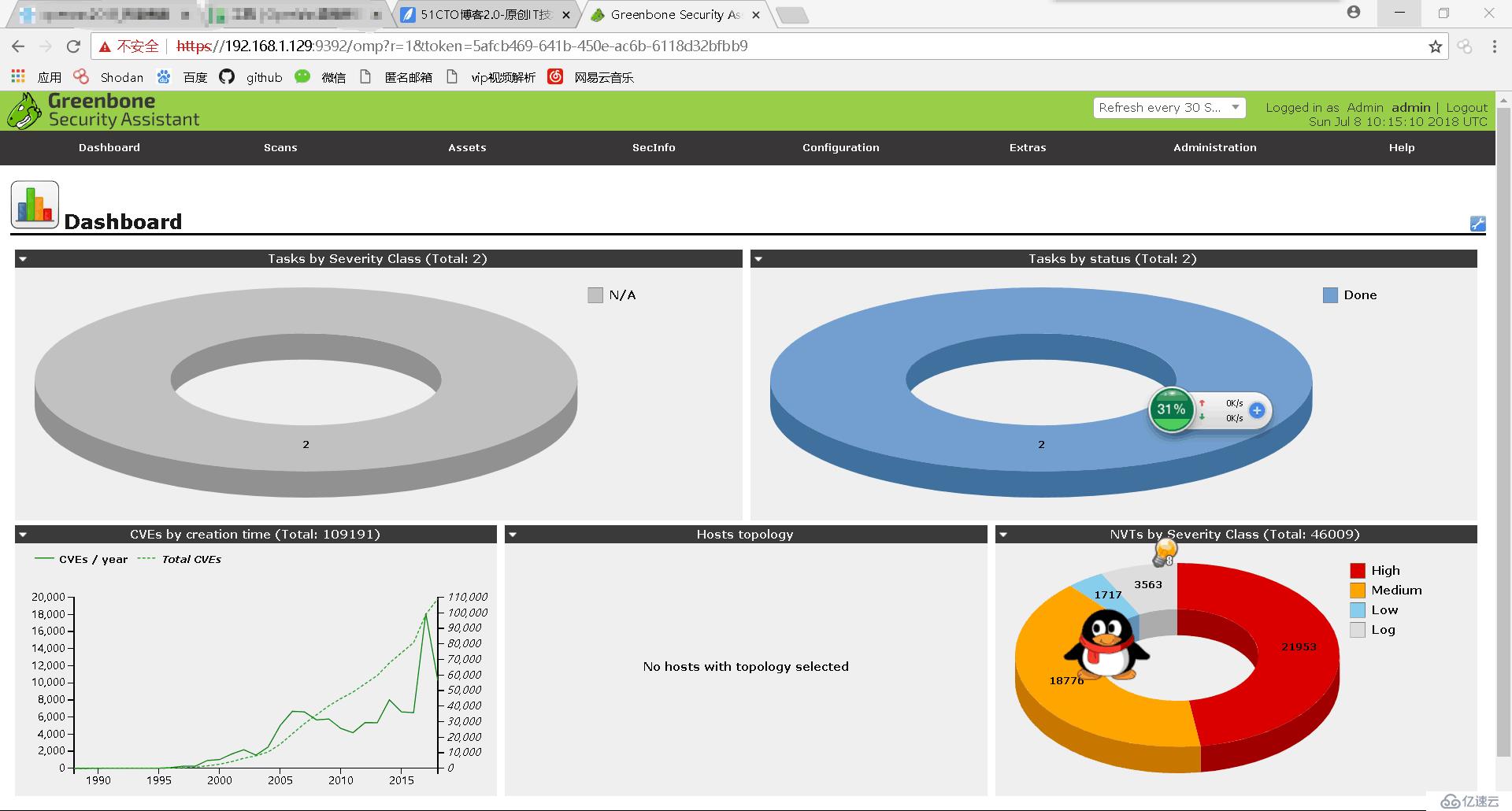Click the 'CVEs / year' legend label
The width and height of the screenshot is (1512, 811).
[93, 559]
